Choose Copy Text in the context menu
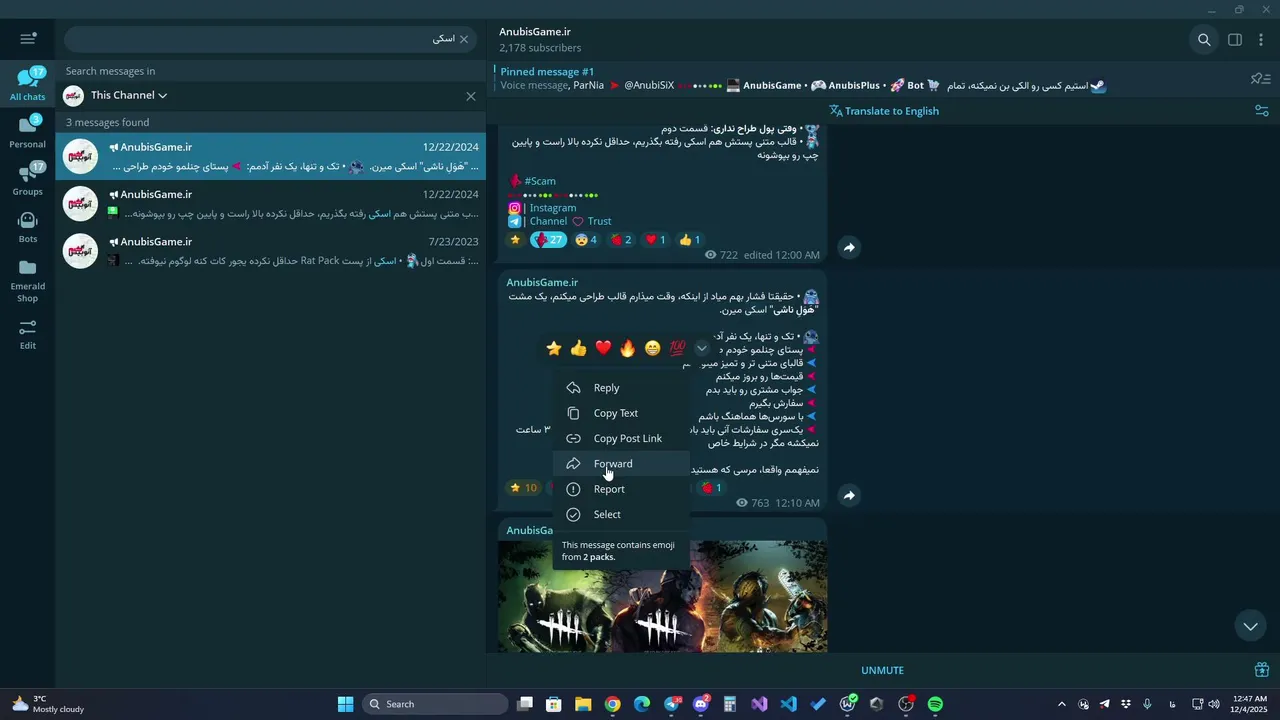The width and height of the screenshot is (1280, 720). 621,413
